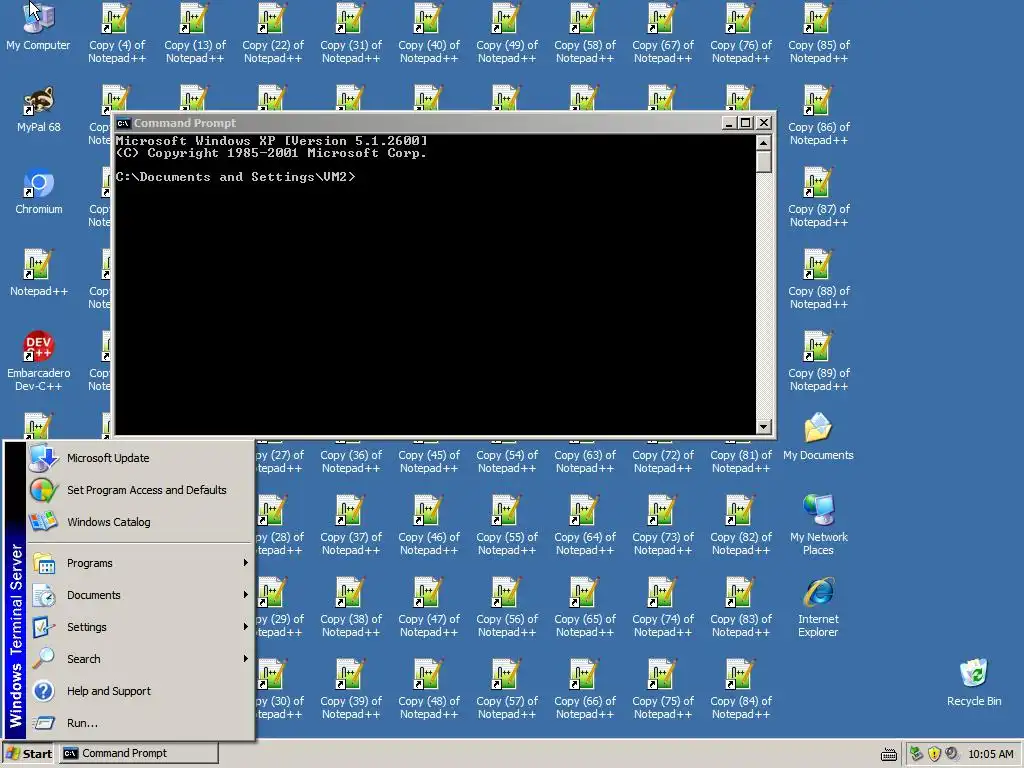Select Copy (89) of Notepad++ shortcut
Screen dimensions: 1024x768
click(x=819, y=362)
